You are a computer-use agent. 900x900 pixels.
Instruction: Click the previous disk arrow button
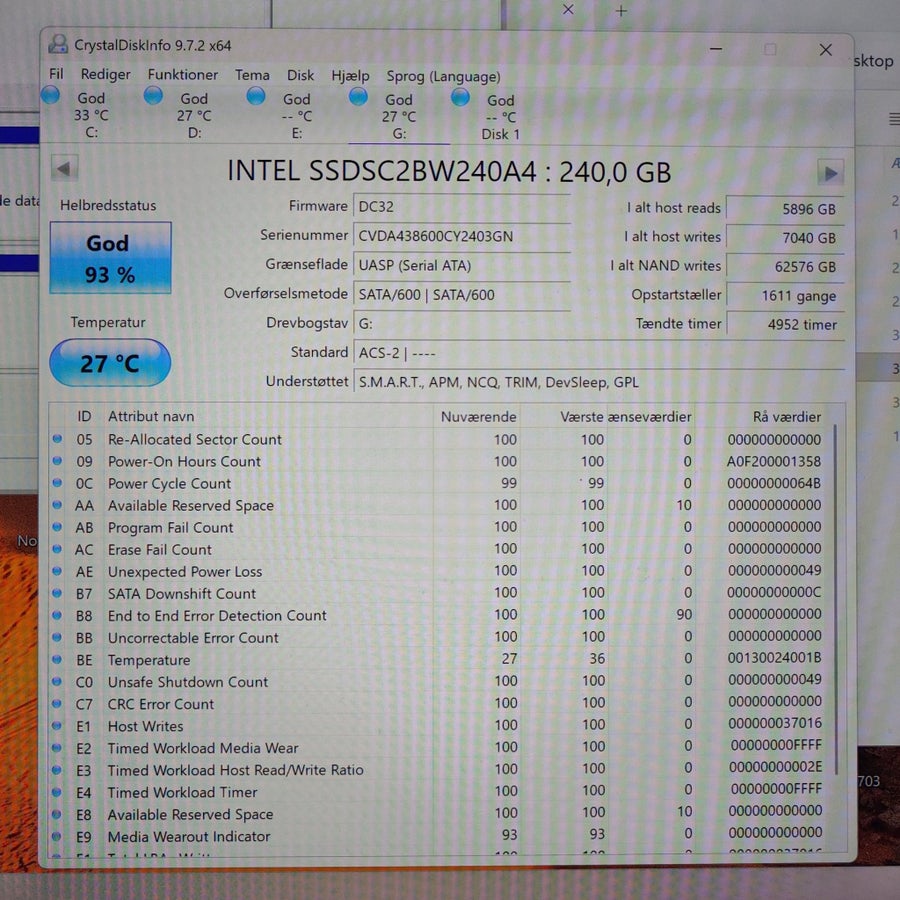click(64, 169)
